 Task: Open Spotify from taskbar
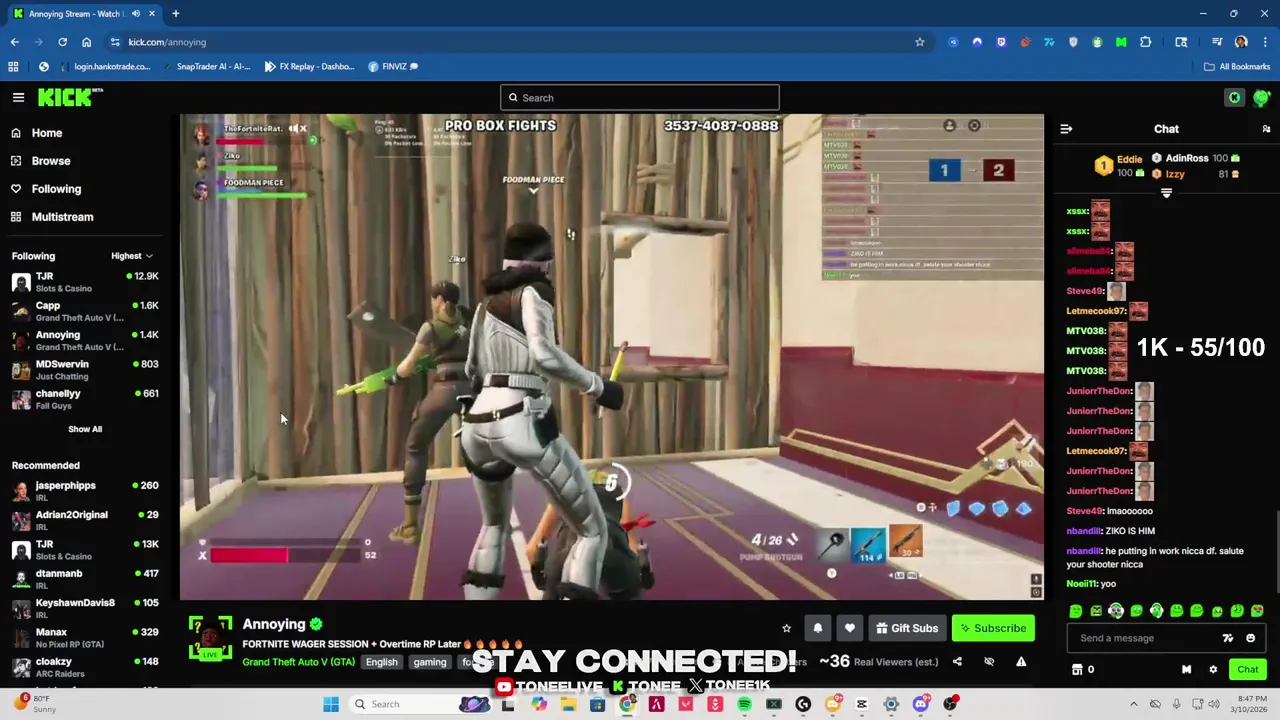(x=744, y=704)
